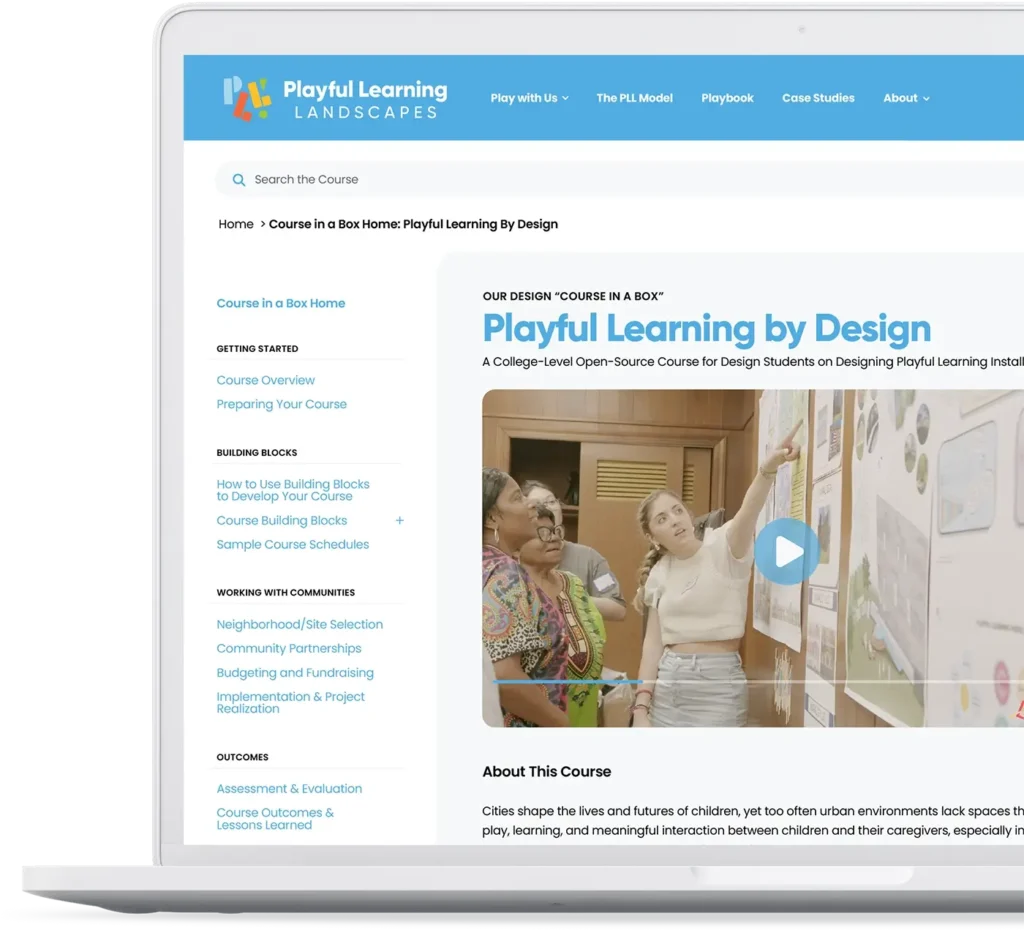This screenshot has width=1024, height=930.
Task: Click the Playful Learning Landscapes logo
Action: click(x=334, y=98)
